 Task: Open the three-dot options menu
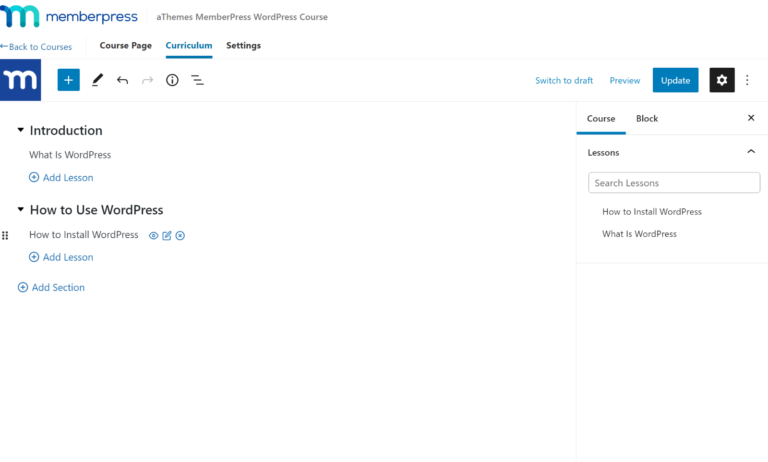[x=747, y=80]
